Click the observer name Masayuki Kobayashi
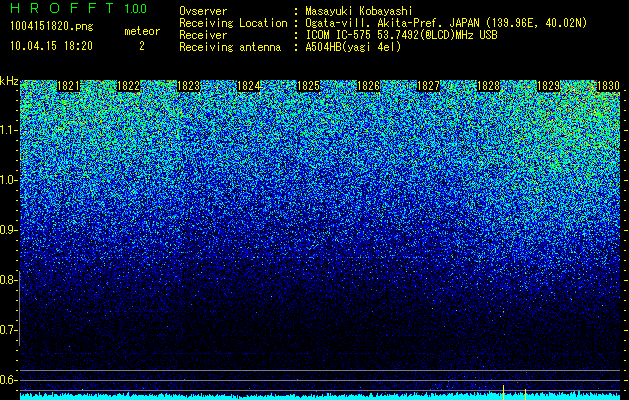This screenshot has height=400, width=629. point(359,11)
